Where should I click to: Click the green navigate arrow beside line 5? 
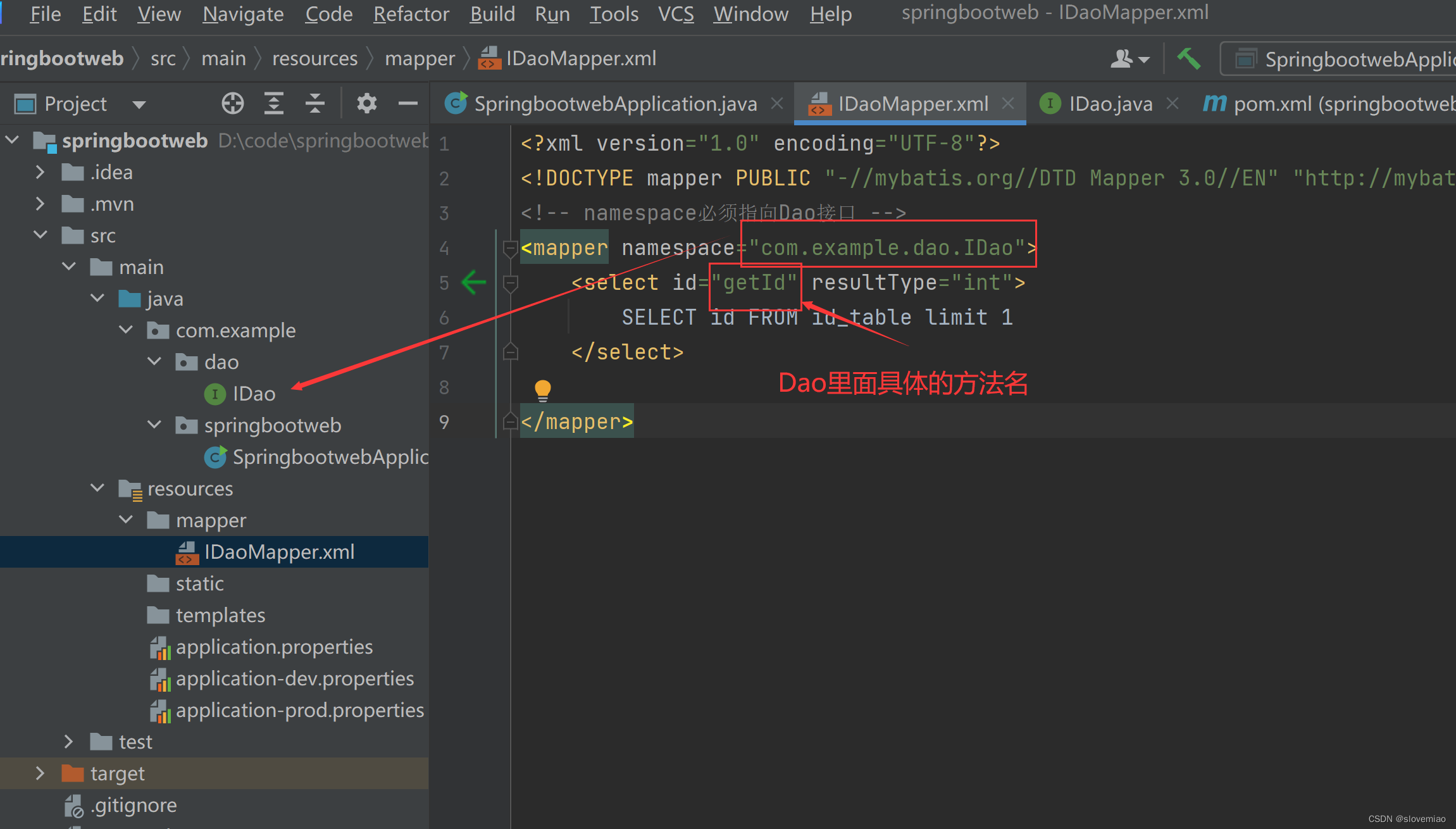click(x=473, y=283)
